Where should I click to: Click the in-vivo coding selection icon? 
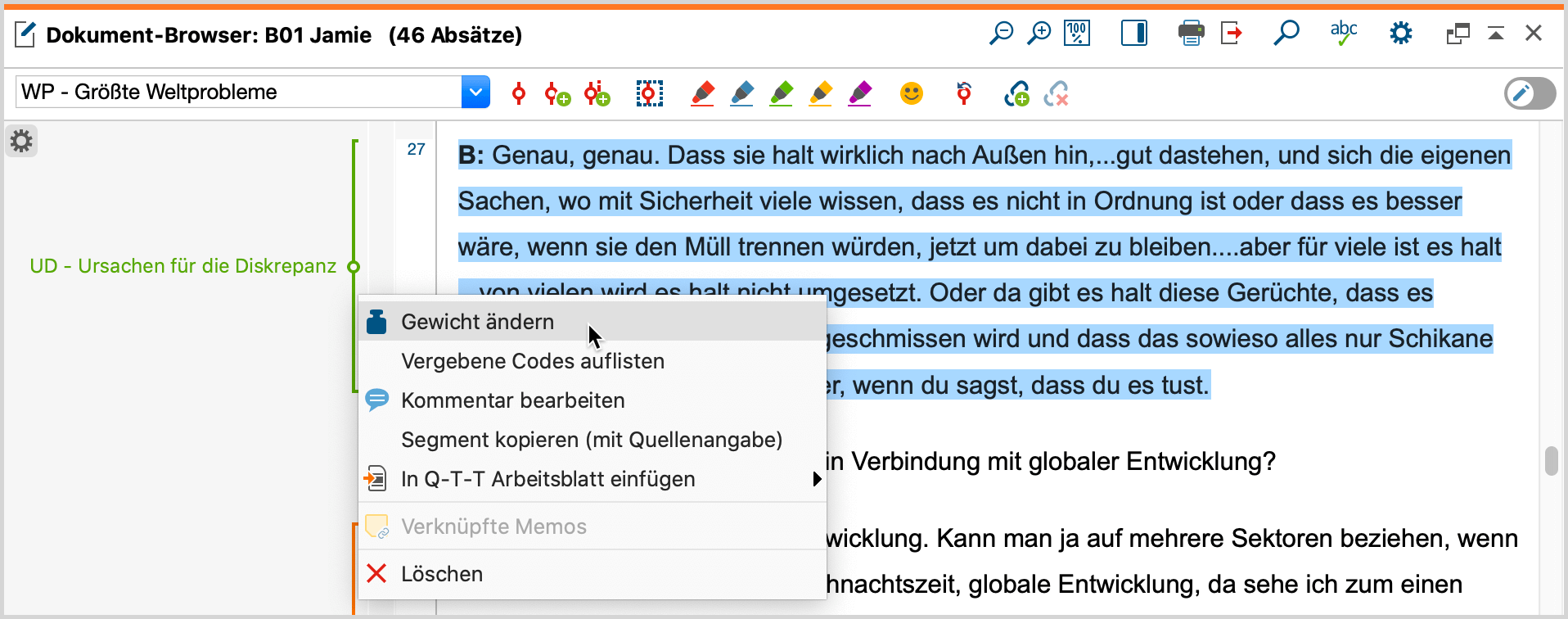coord(650,93)
